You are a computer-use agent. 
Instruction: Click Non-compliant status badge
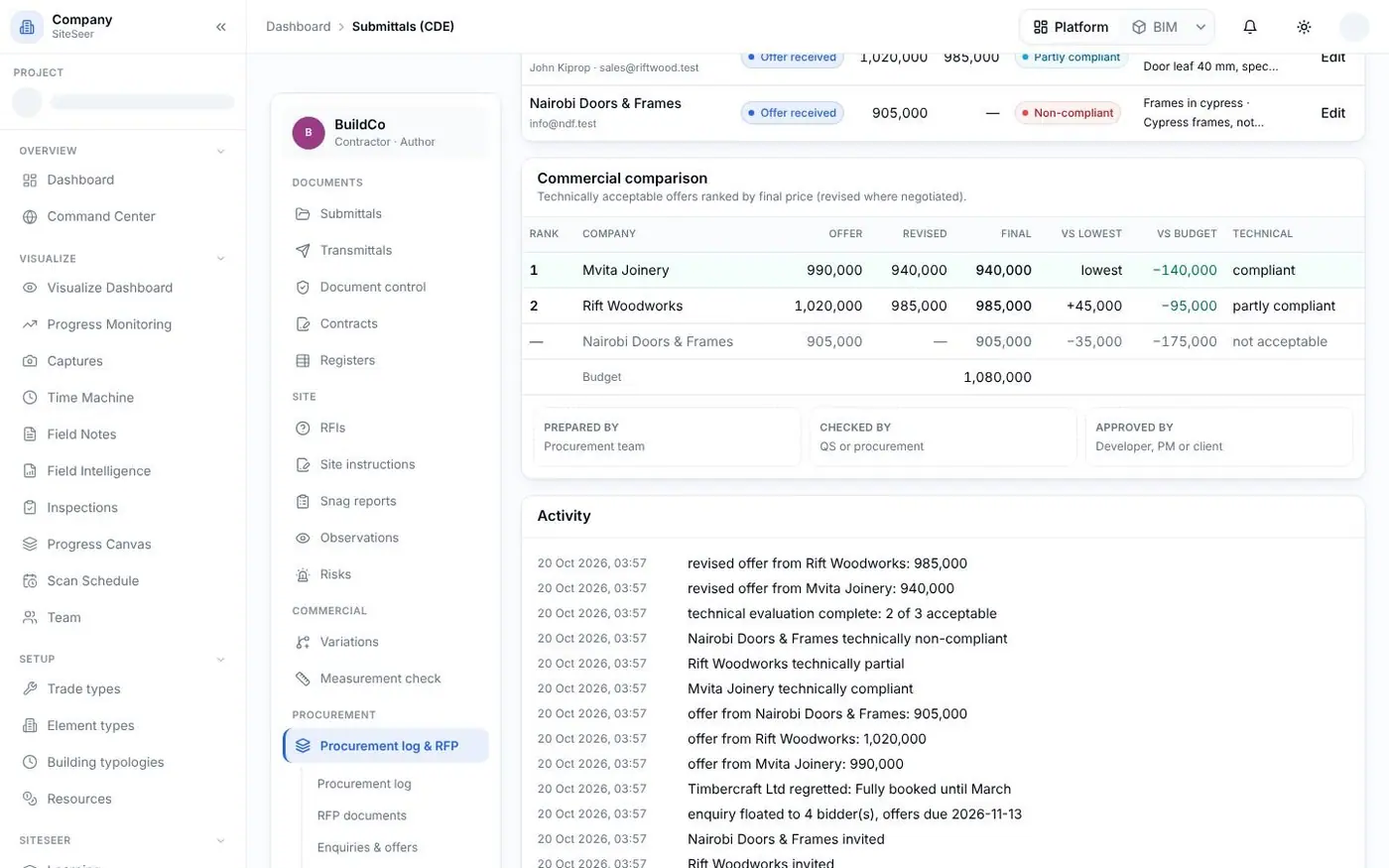[x=1068, y=113]
